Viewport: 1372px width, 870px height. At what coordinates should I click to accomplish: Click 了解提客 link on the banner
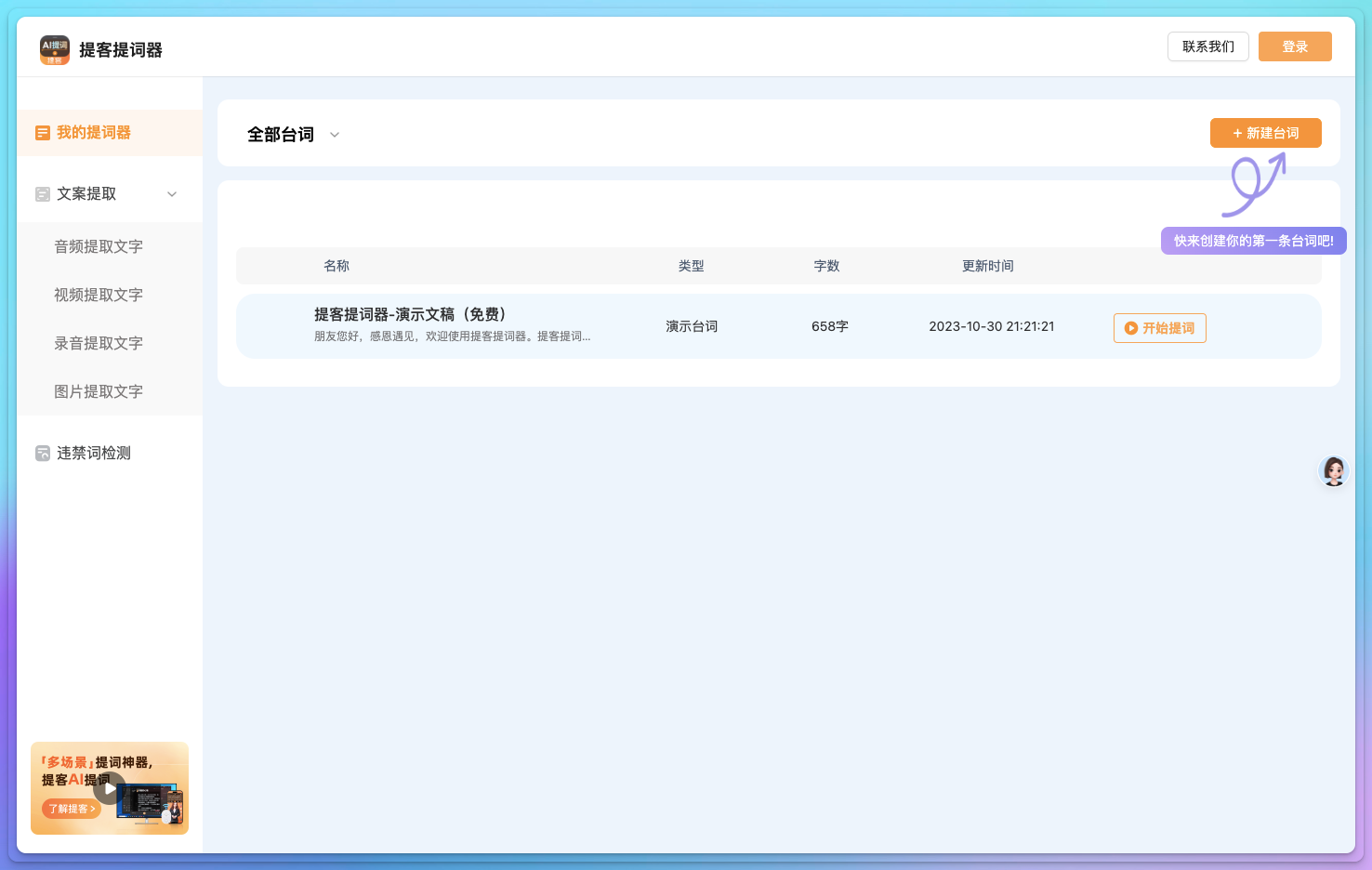(72, 809)
